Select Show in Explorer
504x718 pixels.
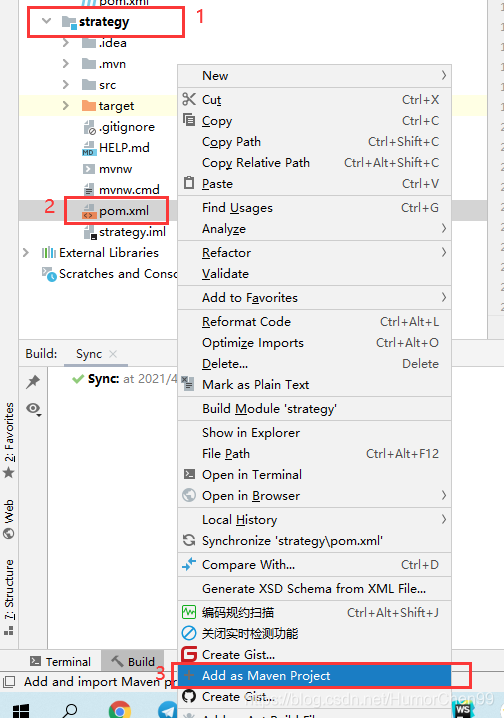[314, 432]
